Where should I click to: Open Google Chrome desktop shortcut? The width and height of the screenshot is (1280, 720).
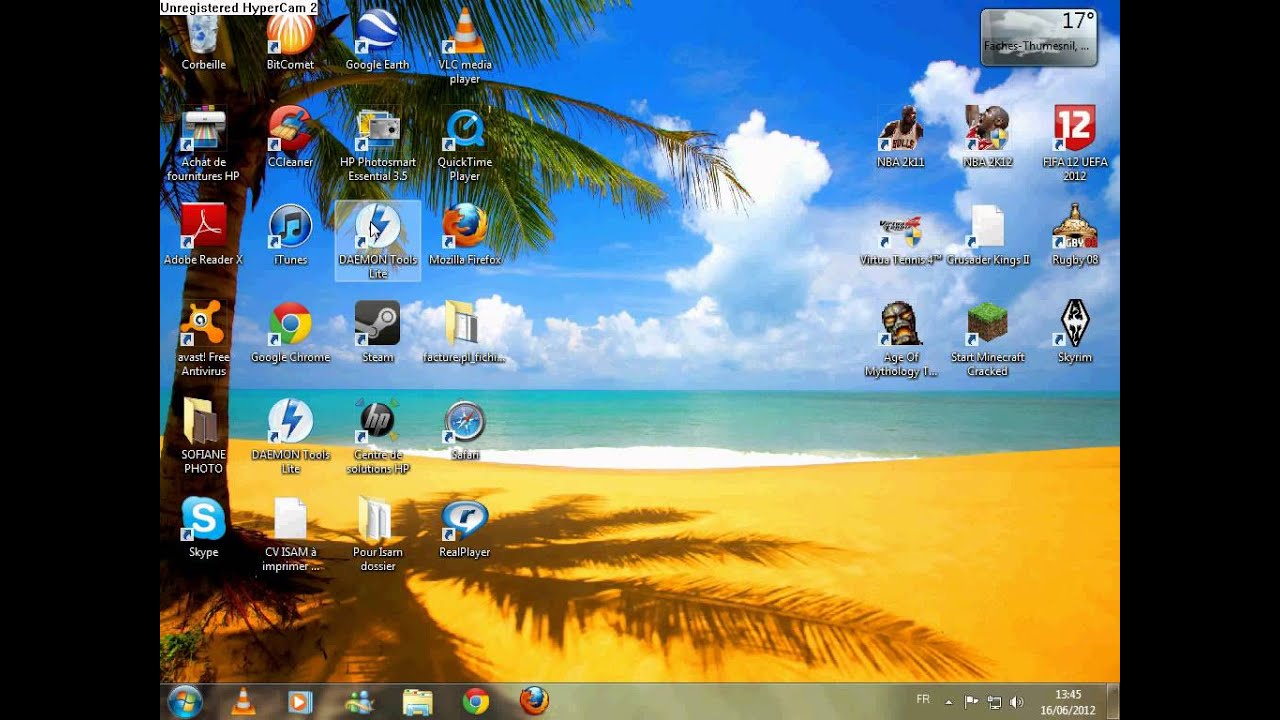[x=290, y=332]
